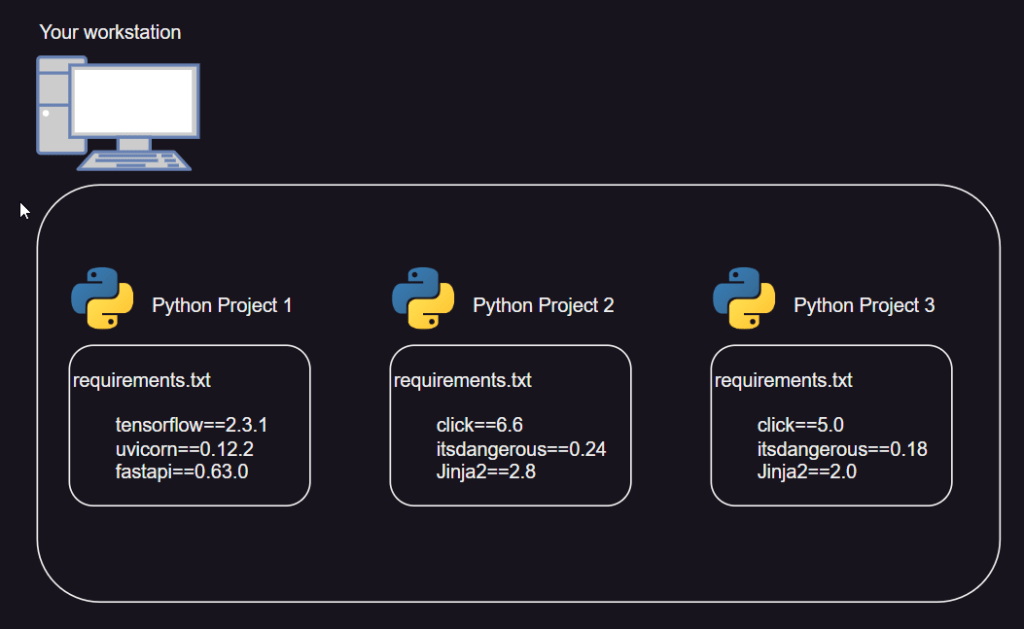Select requirements.txt heading in Project 1 box

(x=142, y=380)
